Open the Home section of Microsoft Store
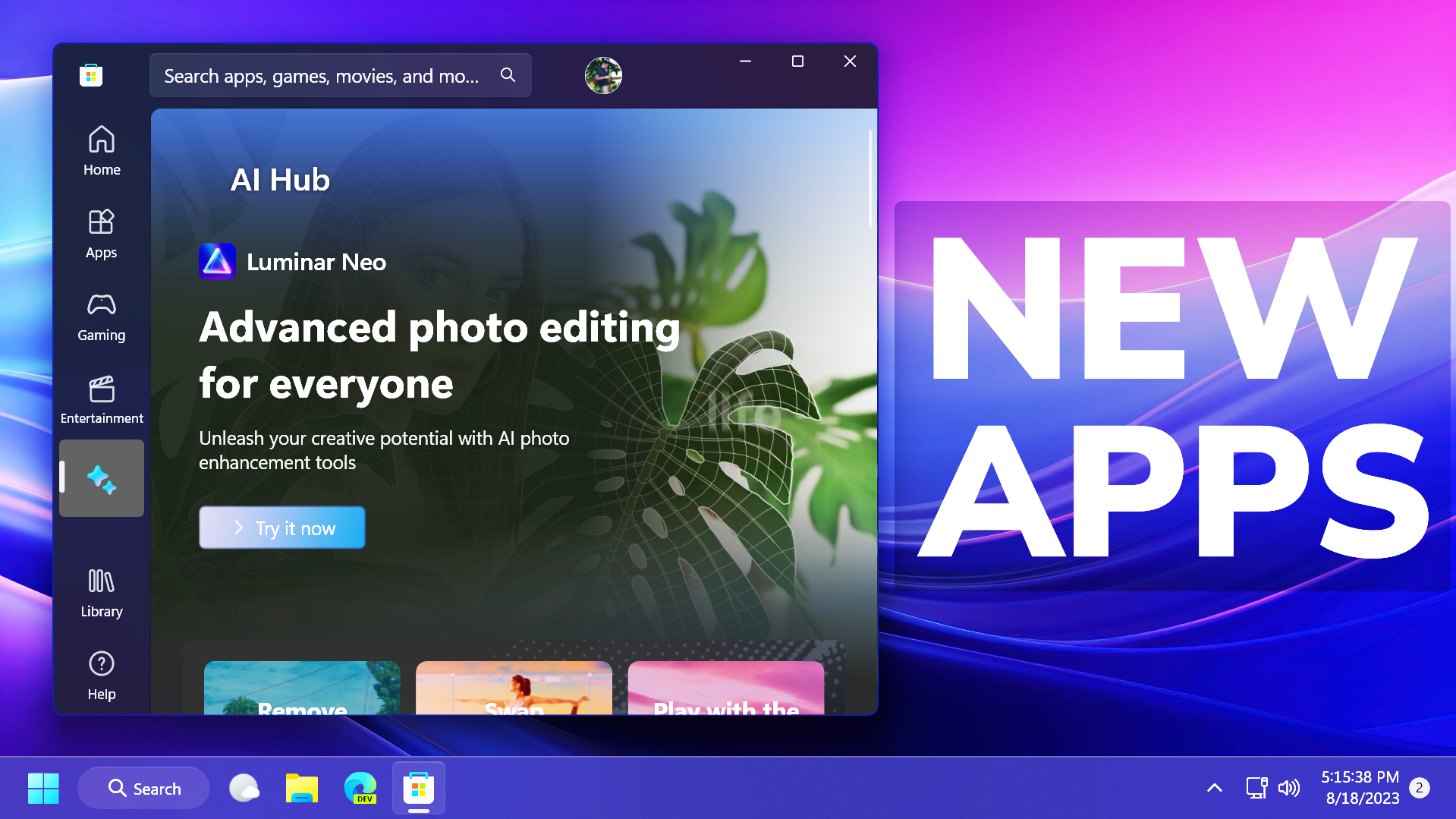The image size is (1456, 819). 101,149
